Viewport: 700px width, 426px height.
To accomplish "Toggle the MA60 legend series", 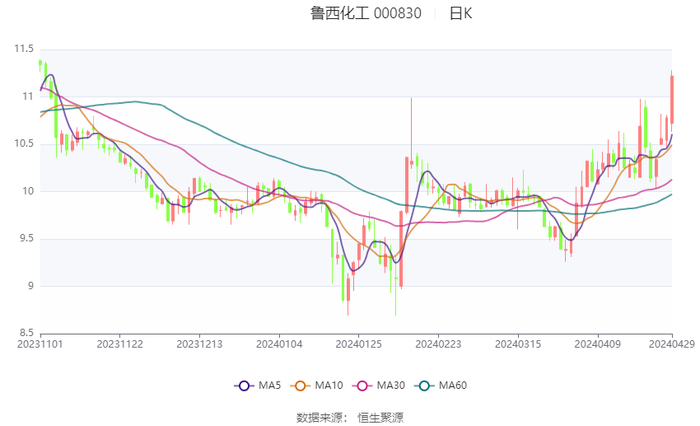I will coord(441,385).
